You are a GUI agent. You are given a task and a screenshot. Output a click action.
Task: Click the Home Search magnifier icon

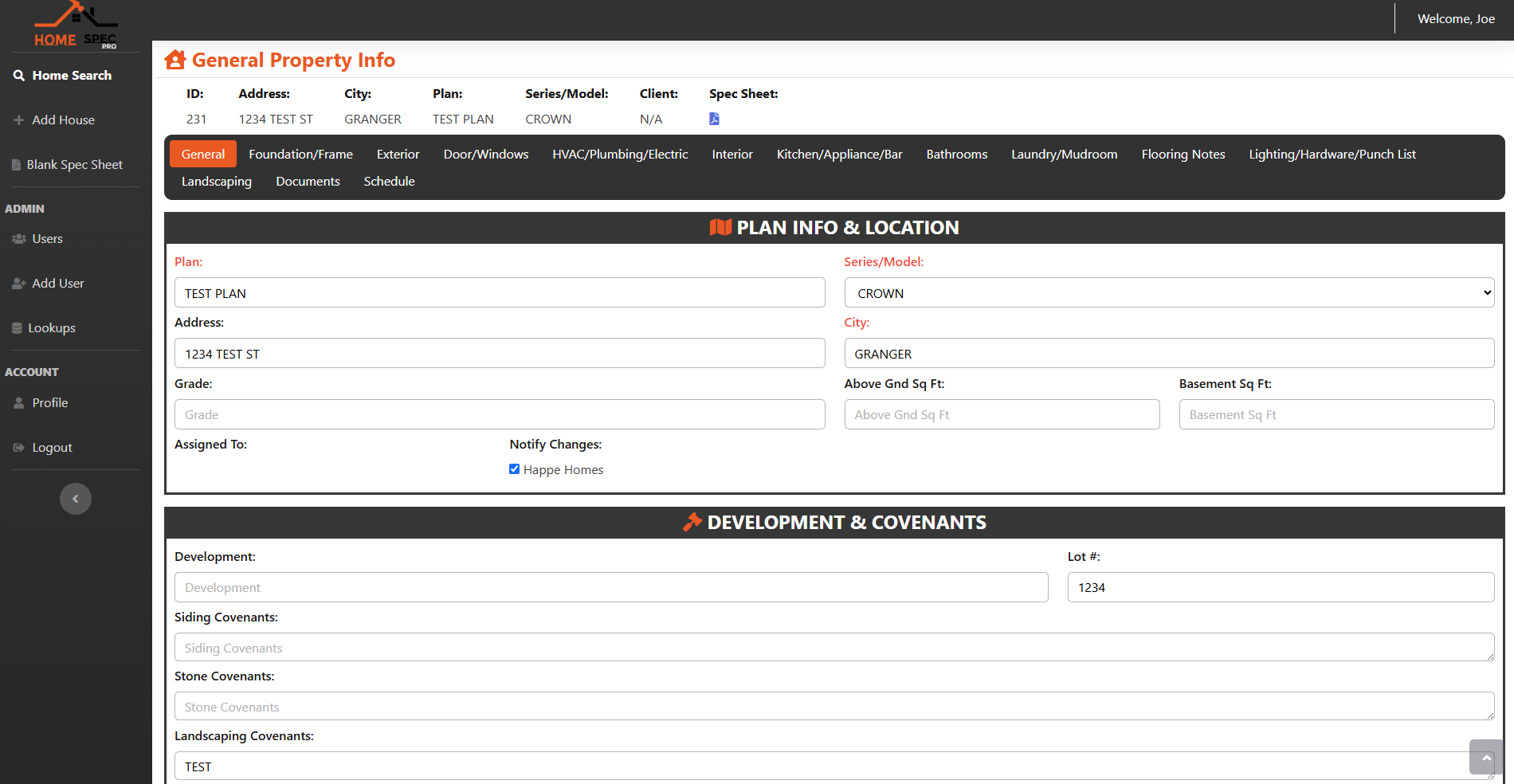19,76
